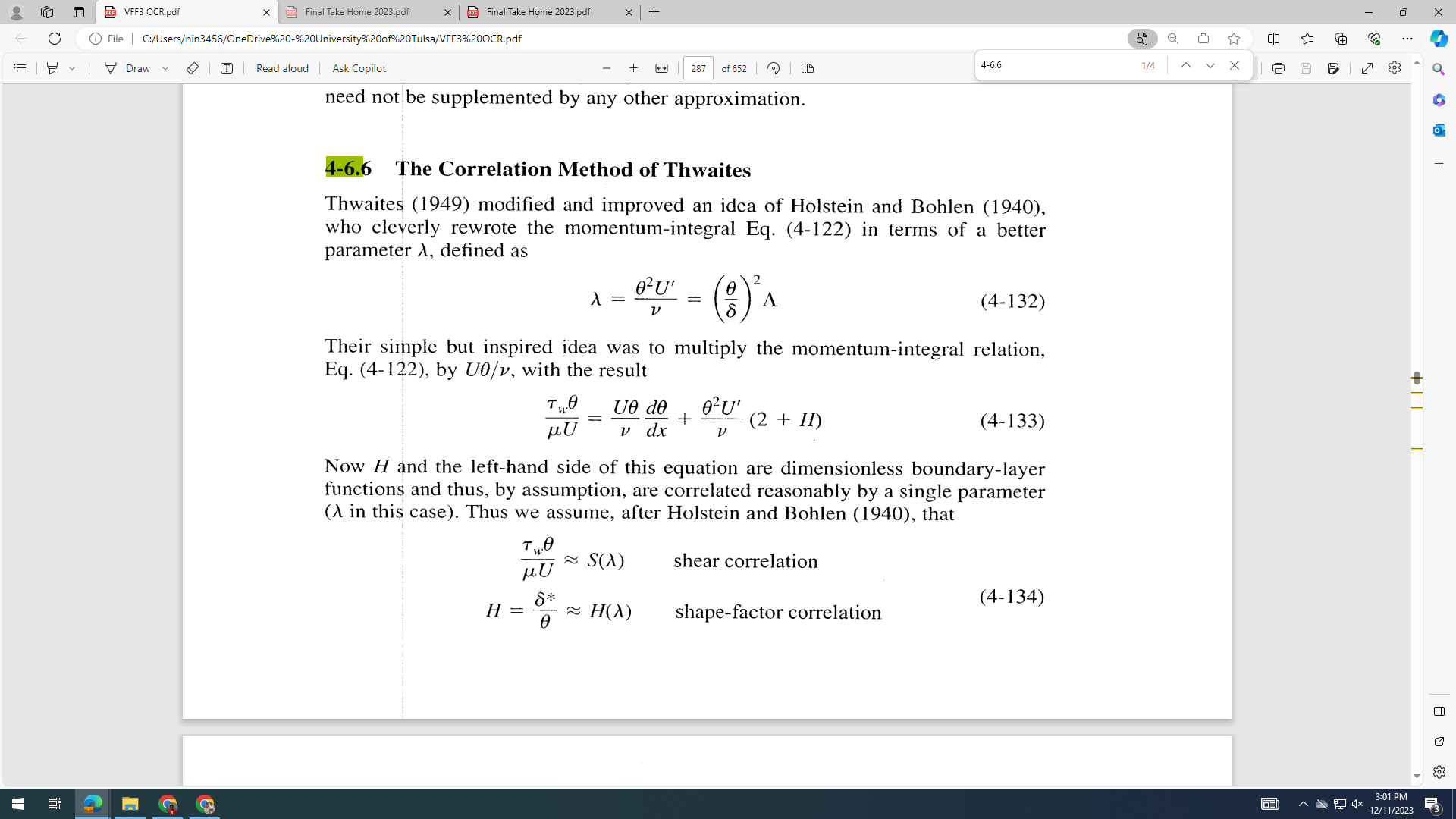Viewport: 1456px width, 819px height.
Task: Click the page number input field
Action: click(698, 68)
